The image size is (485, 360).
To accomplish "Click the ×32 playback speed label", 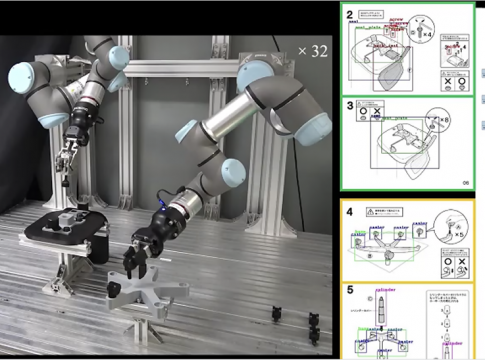I will pyautogui.click(x=313, y=51).
